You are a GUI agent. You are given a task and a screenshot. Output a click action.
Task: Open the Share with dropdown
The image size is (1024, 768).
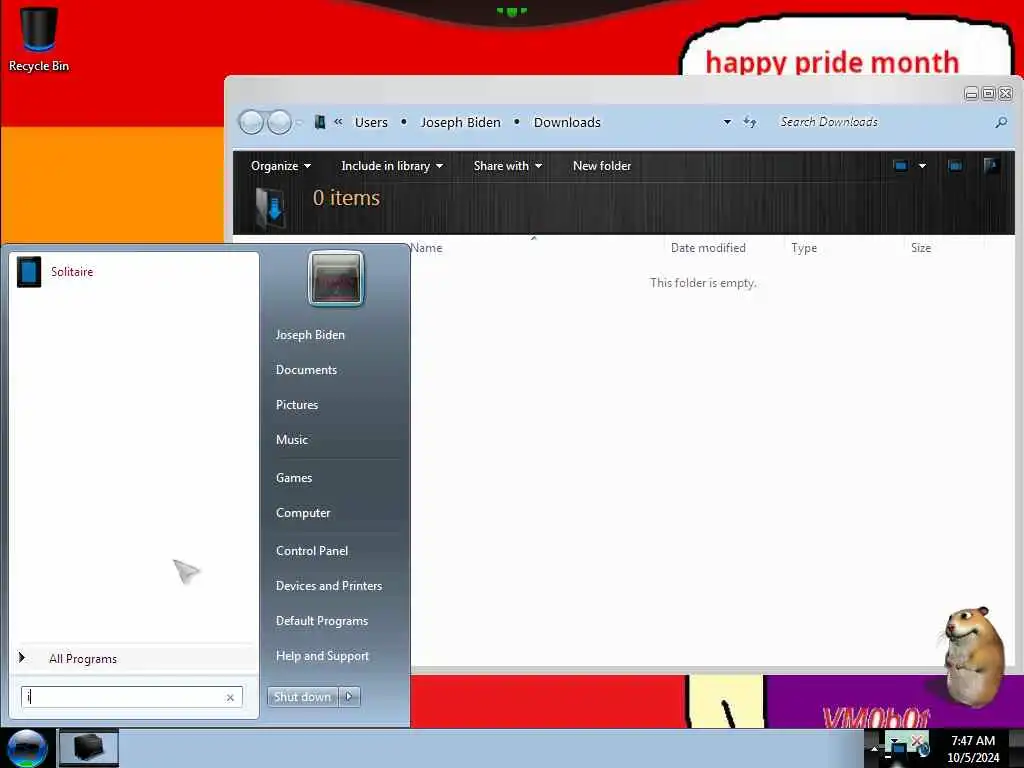tap(507, 166)
